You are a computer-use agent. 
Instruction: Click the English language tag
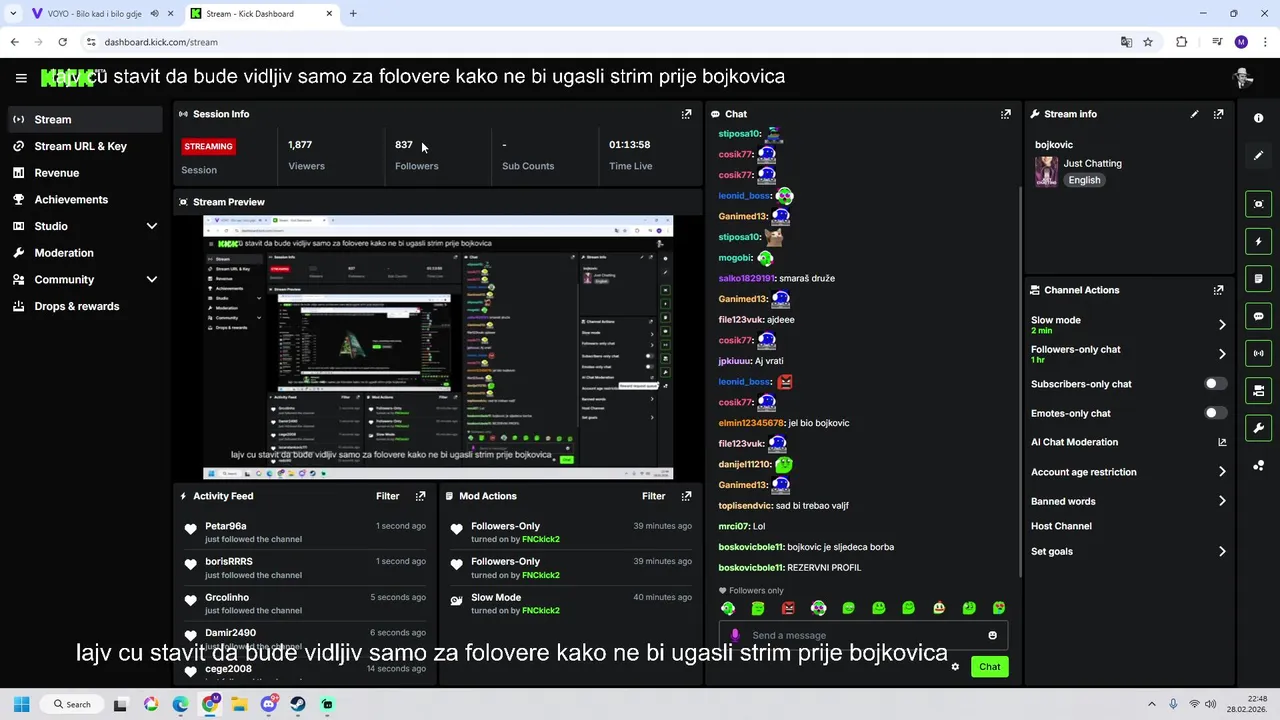coord(1084,180)
